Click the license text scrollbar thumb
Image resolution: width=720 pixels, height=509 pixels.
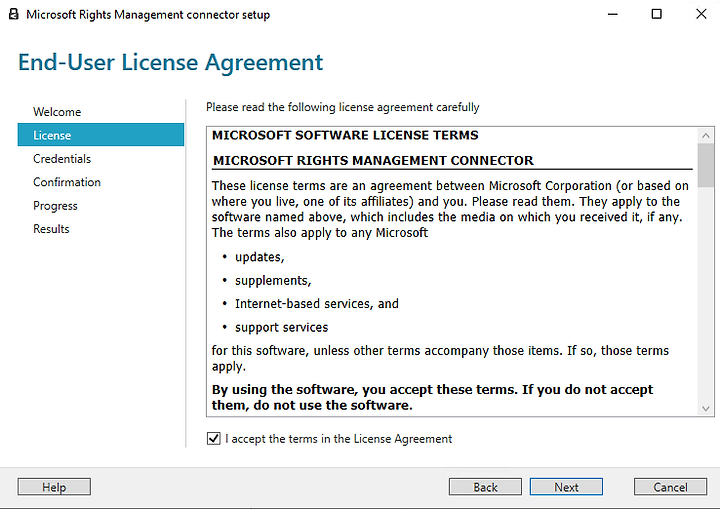click(706, 165)
